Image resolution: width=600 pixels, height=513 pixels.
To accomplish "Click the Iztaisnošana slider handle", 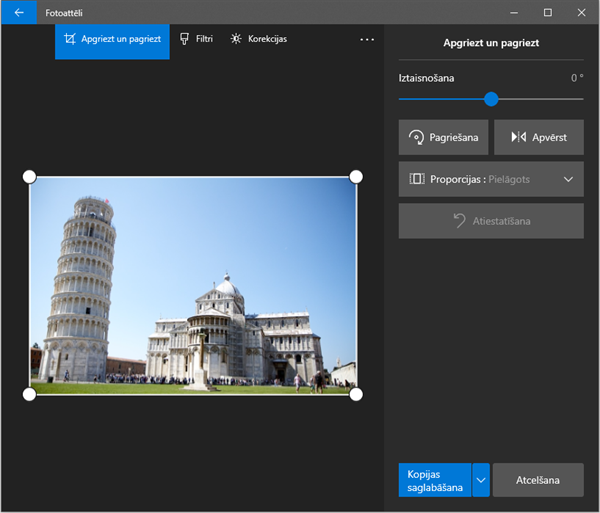I will (491, 99).
